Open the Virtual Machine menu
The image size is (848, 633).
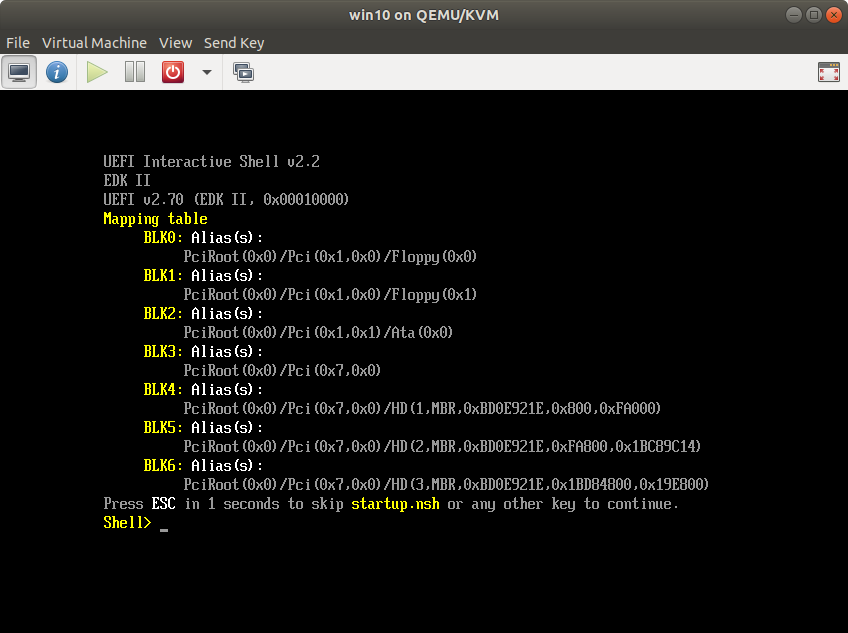click(94, 43)
